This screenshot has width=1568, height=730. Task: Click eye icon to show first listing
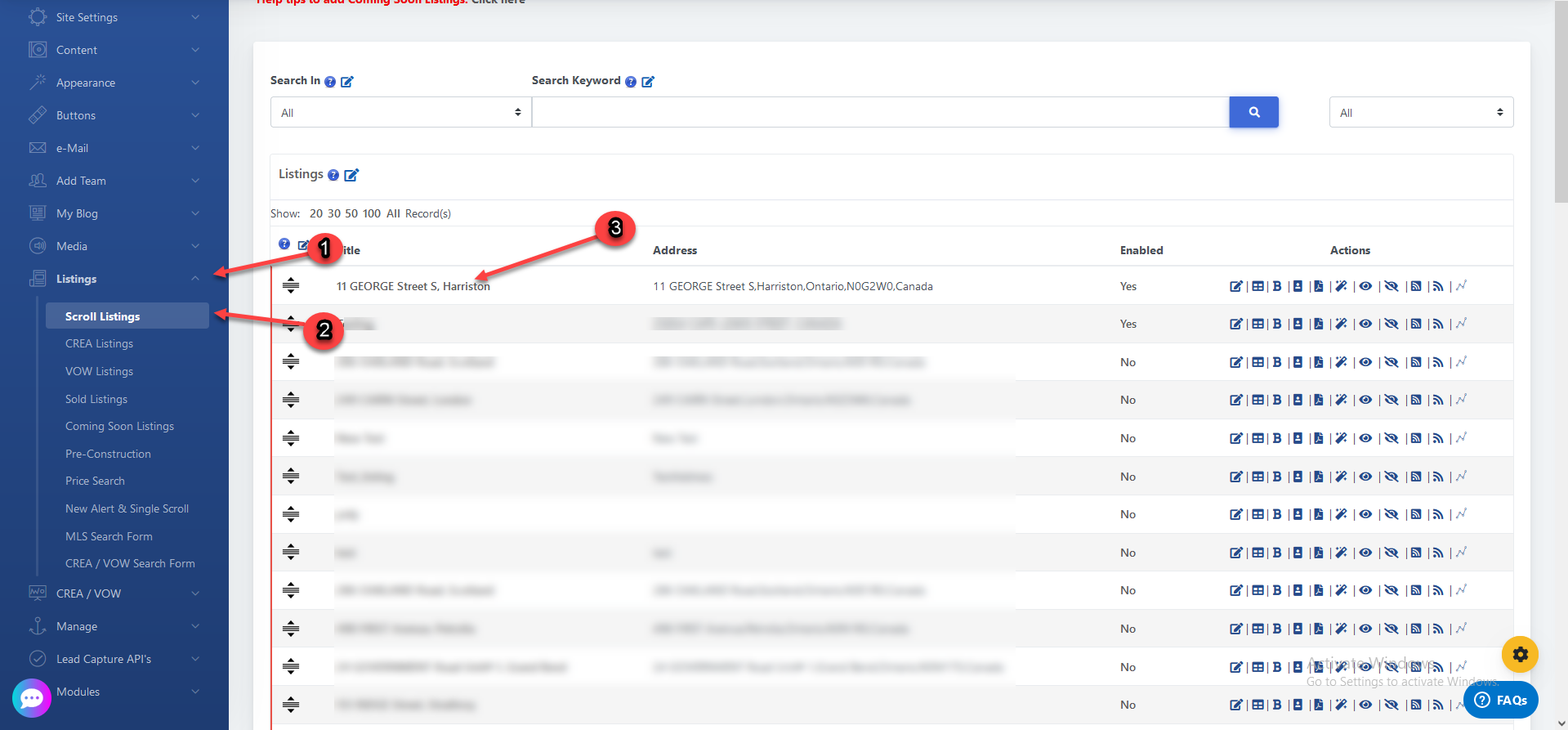(1365, 286)
